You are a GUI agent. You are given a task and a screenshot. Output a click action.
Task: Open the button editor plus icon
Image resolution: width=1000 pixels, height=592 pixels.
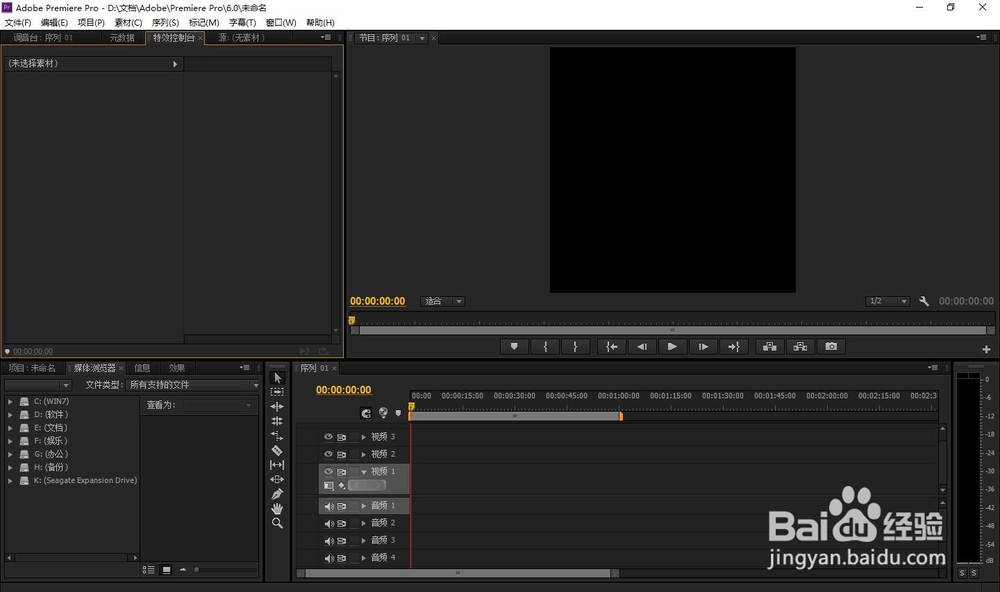point(986,349)
